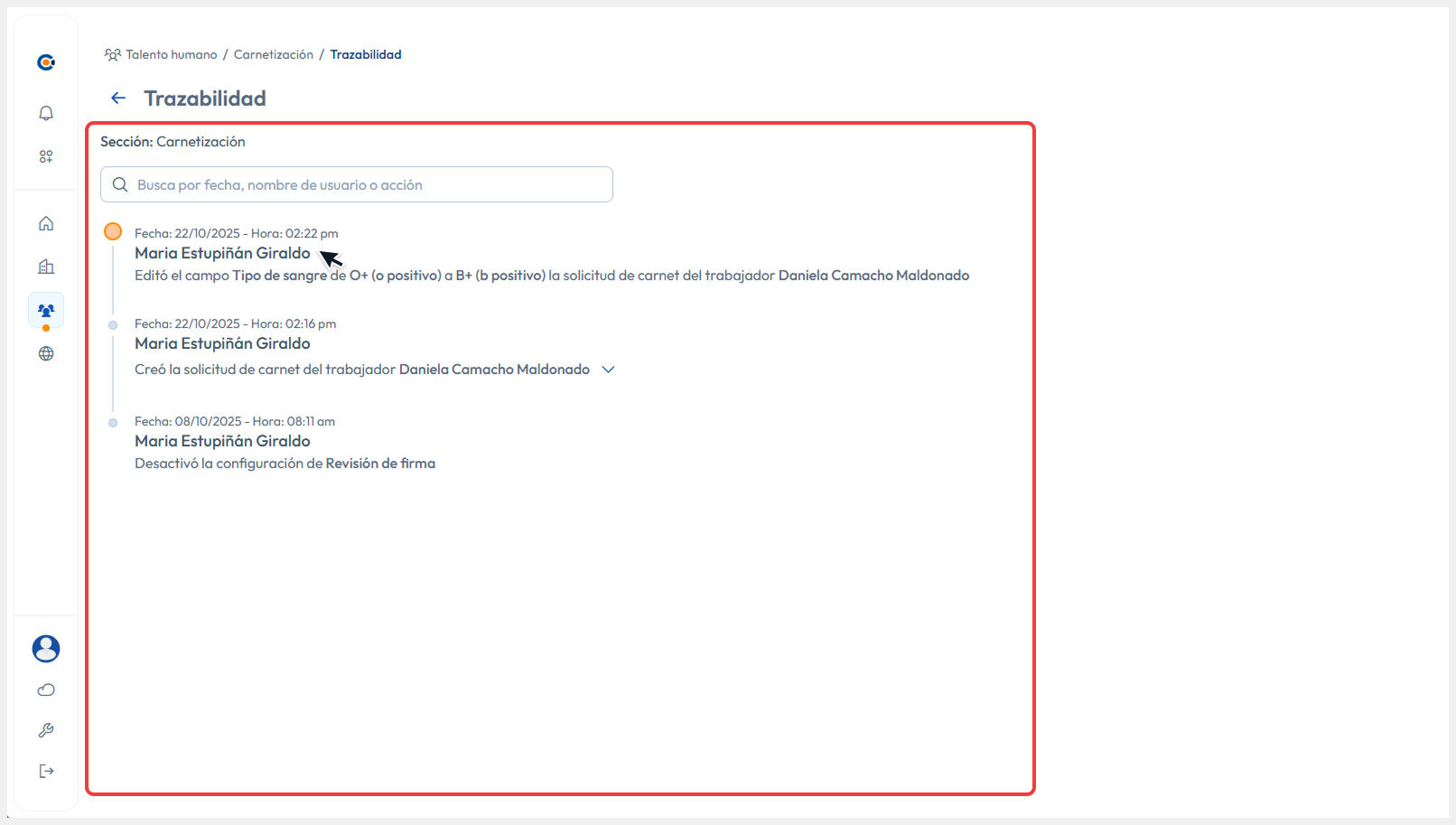Select the Talento humano people icon
Screen dimensions: 1456x825
[46, 310]
